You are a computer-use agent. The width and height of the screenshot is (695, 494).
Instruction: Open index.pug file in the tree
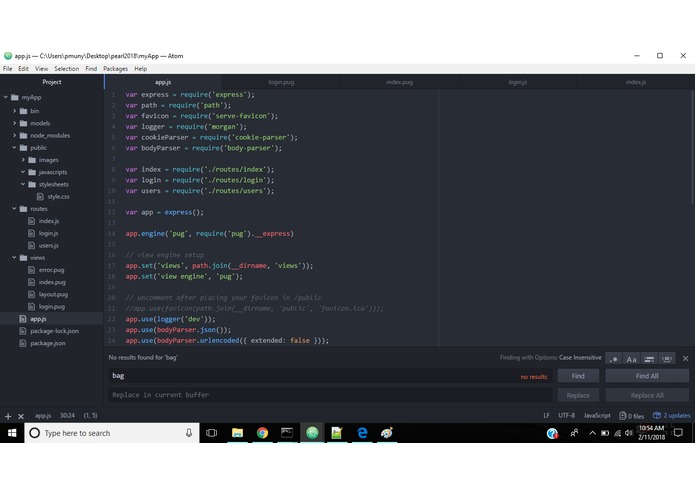coord(52,282)
